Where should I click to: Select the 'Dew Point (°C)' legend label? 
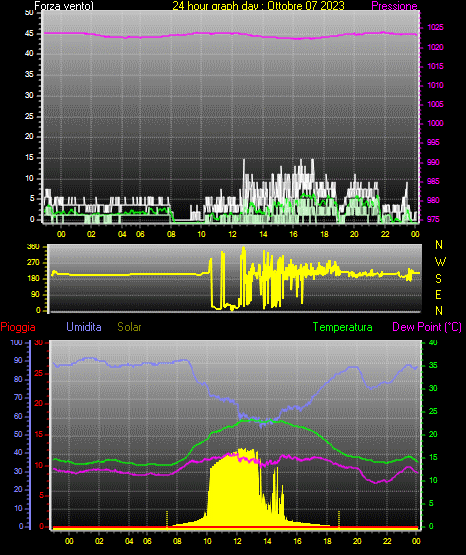pos(427,327)
